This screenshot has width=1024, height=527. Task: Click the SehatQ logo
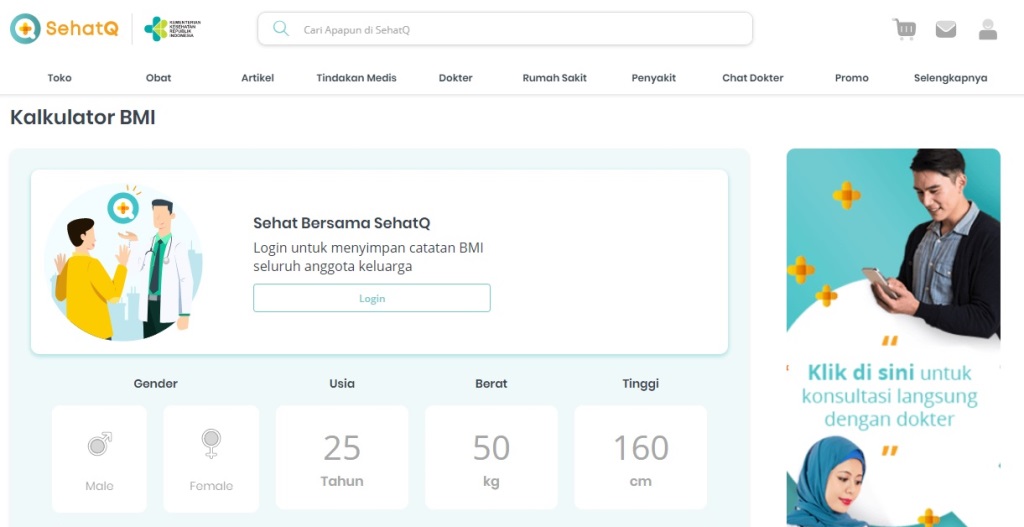(x=64, y=29)
